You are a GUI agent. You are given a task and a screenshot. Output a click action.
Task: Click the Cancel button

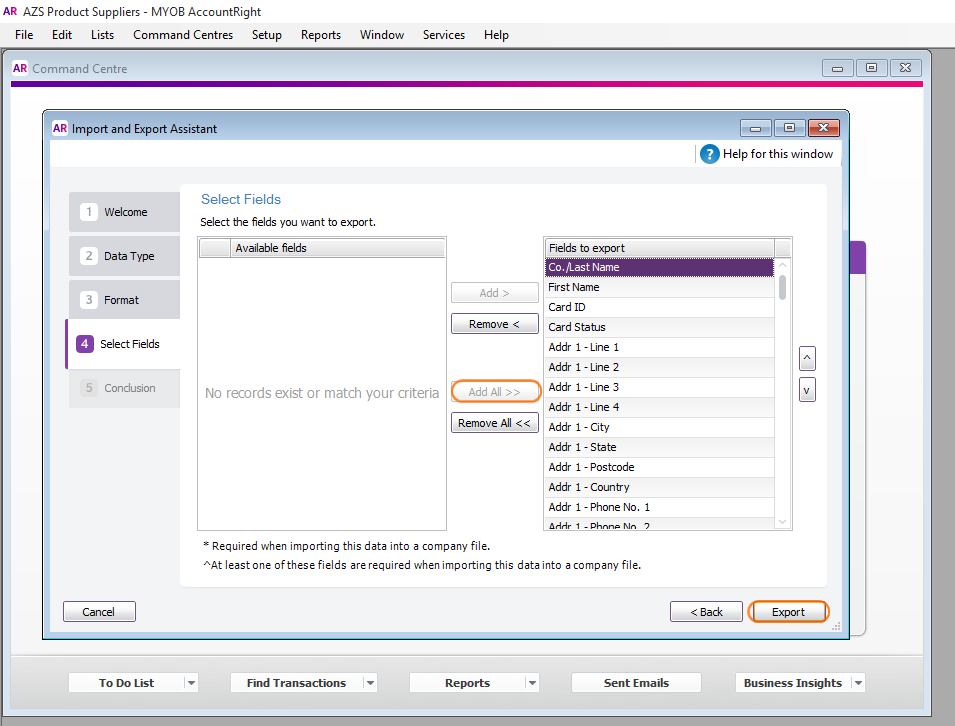(x=99, y=611)
